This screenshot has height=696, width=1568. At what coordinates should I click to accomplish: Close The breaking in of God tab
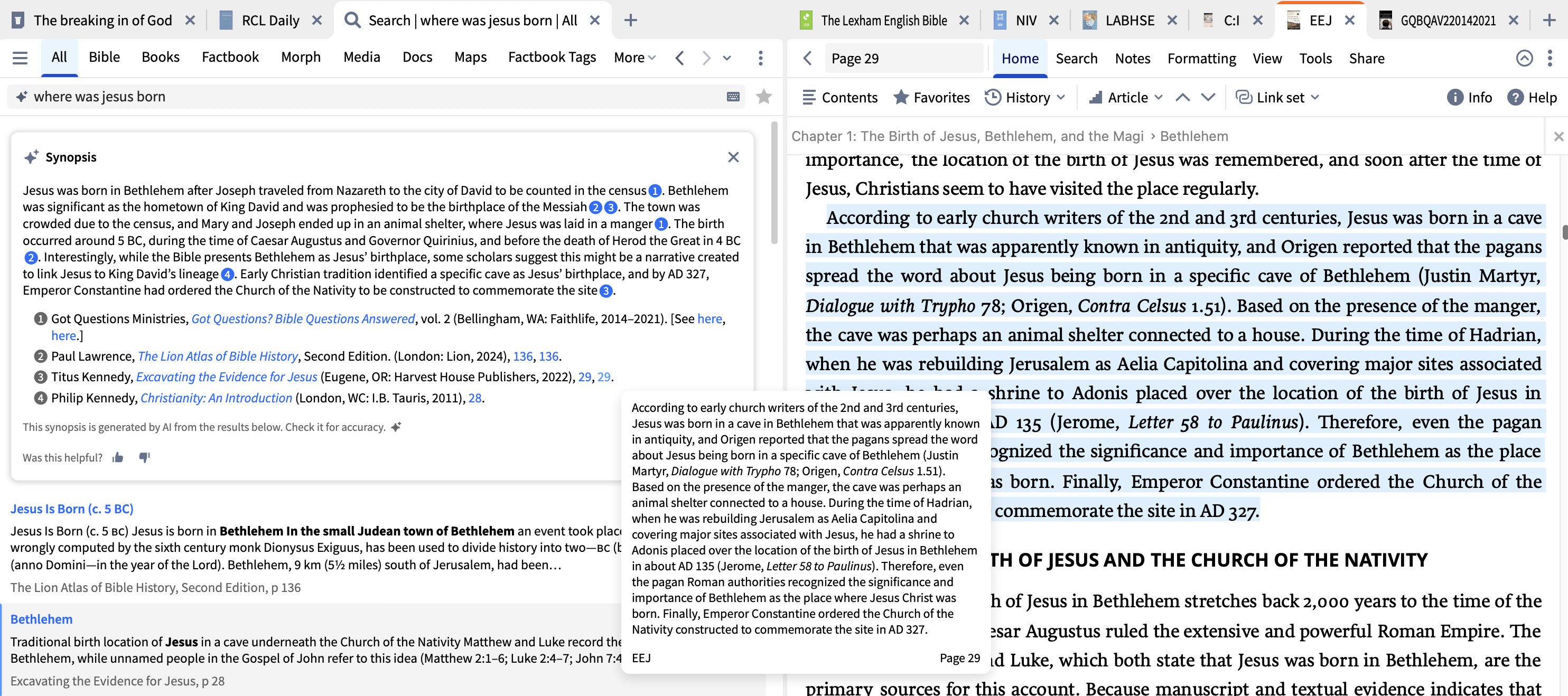190,20
